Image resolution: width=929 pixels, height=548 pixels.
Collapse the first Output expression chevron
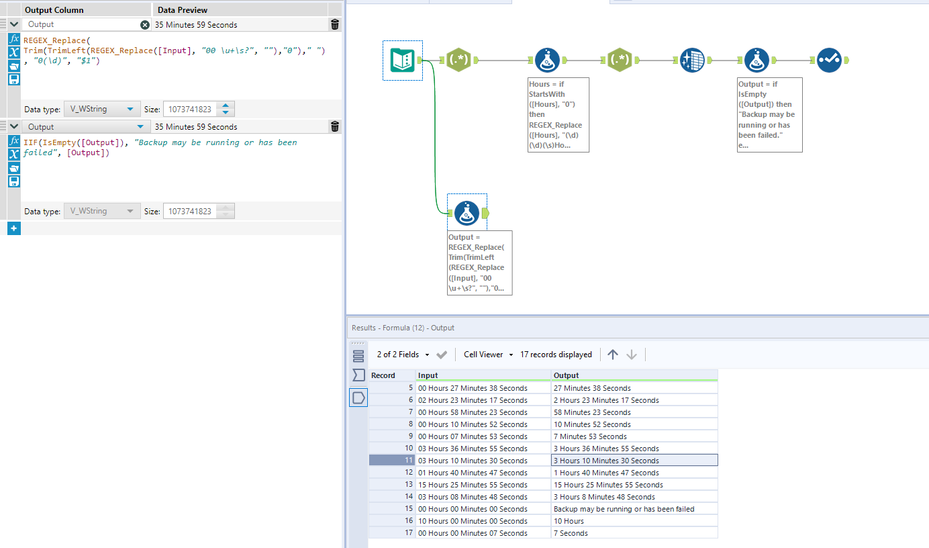click(14, 24)
